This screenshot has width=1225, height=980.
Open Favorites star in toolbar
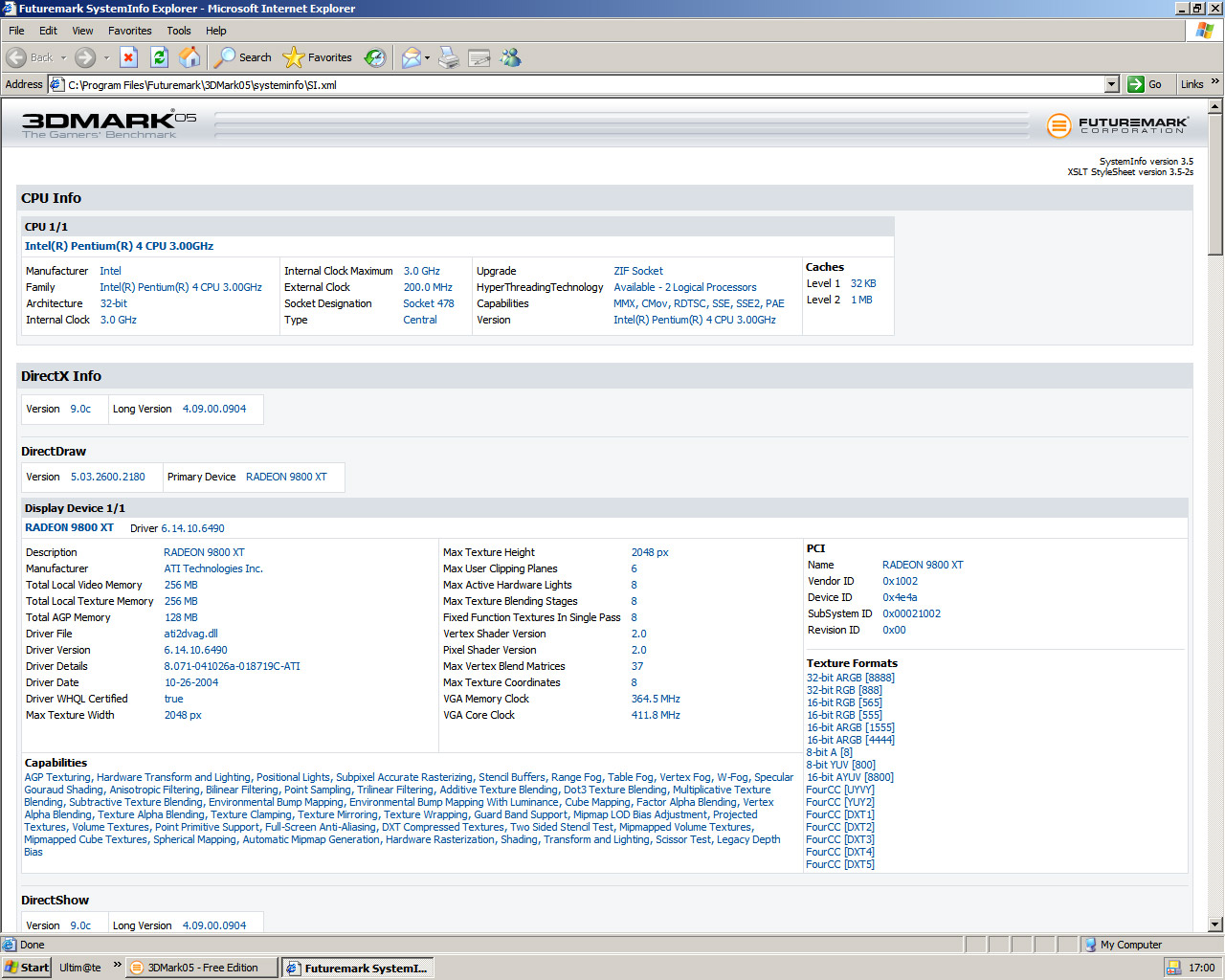click(x=319, y=57)
